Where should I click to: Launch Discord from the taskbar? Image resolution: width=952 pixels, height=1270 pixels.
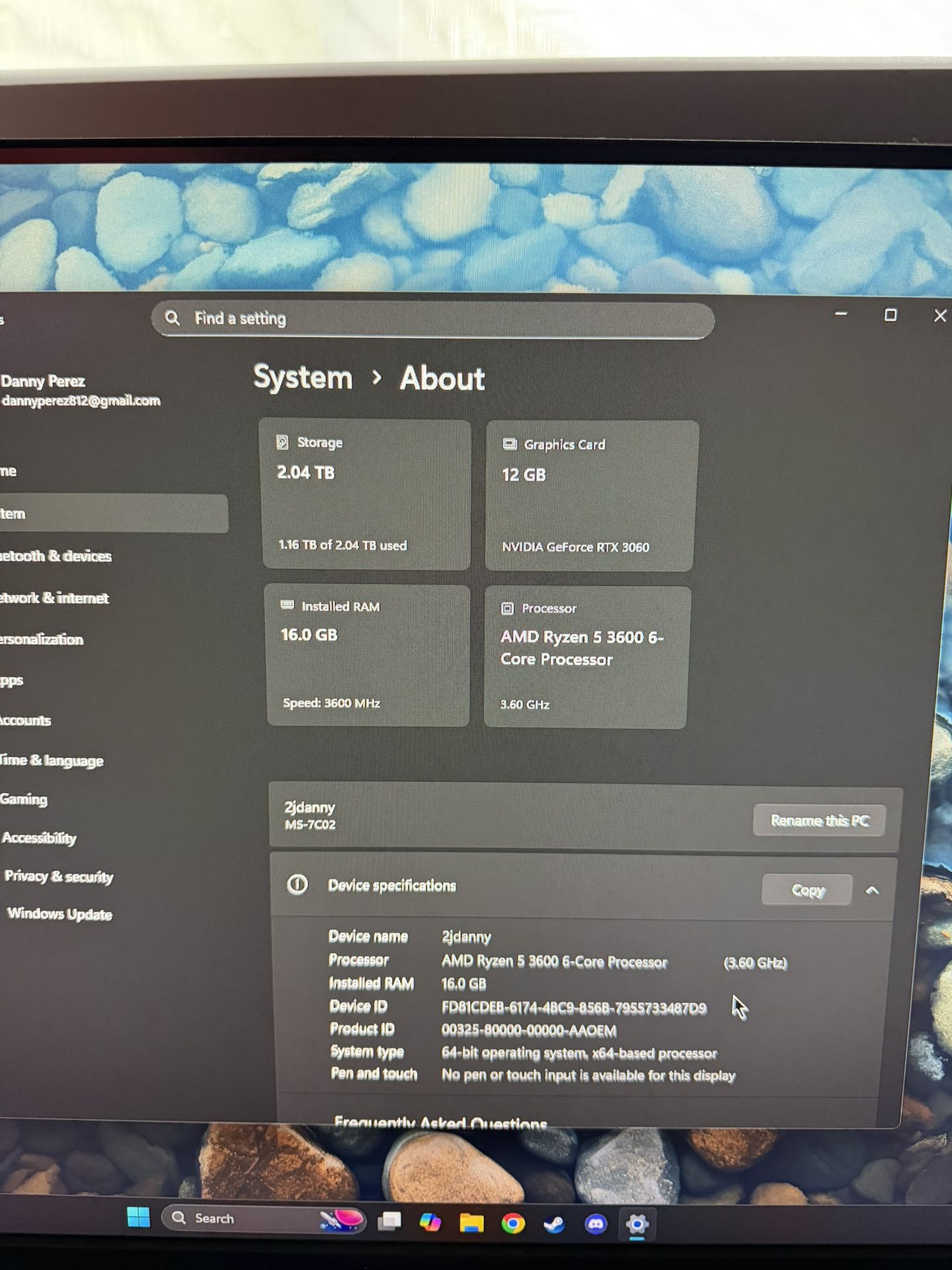click(x=595, y=1224)
